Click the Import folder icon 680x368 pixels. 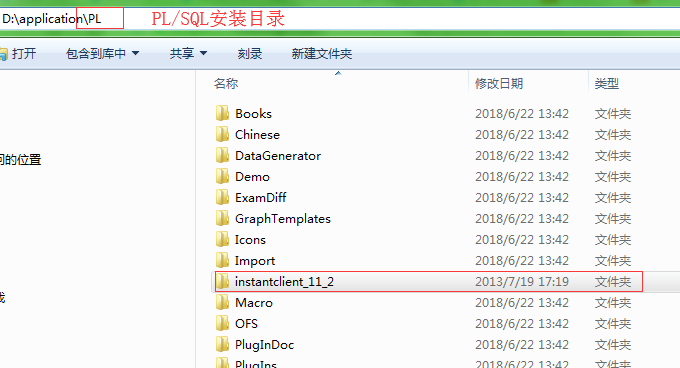pyautogui.click(x=222, y=261)
